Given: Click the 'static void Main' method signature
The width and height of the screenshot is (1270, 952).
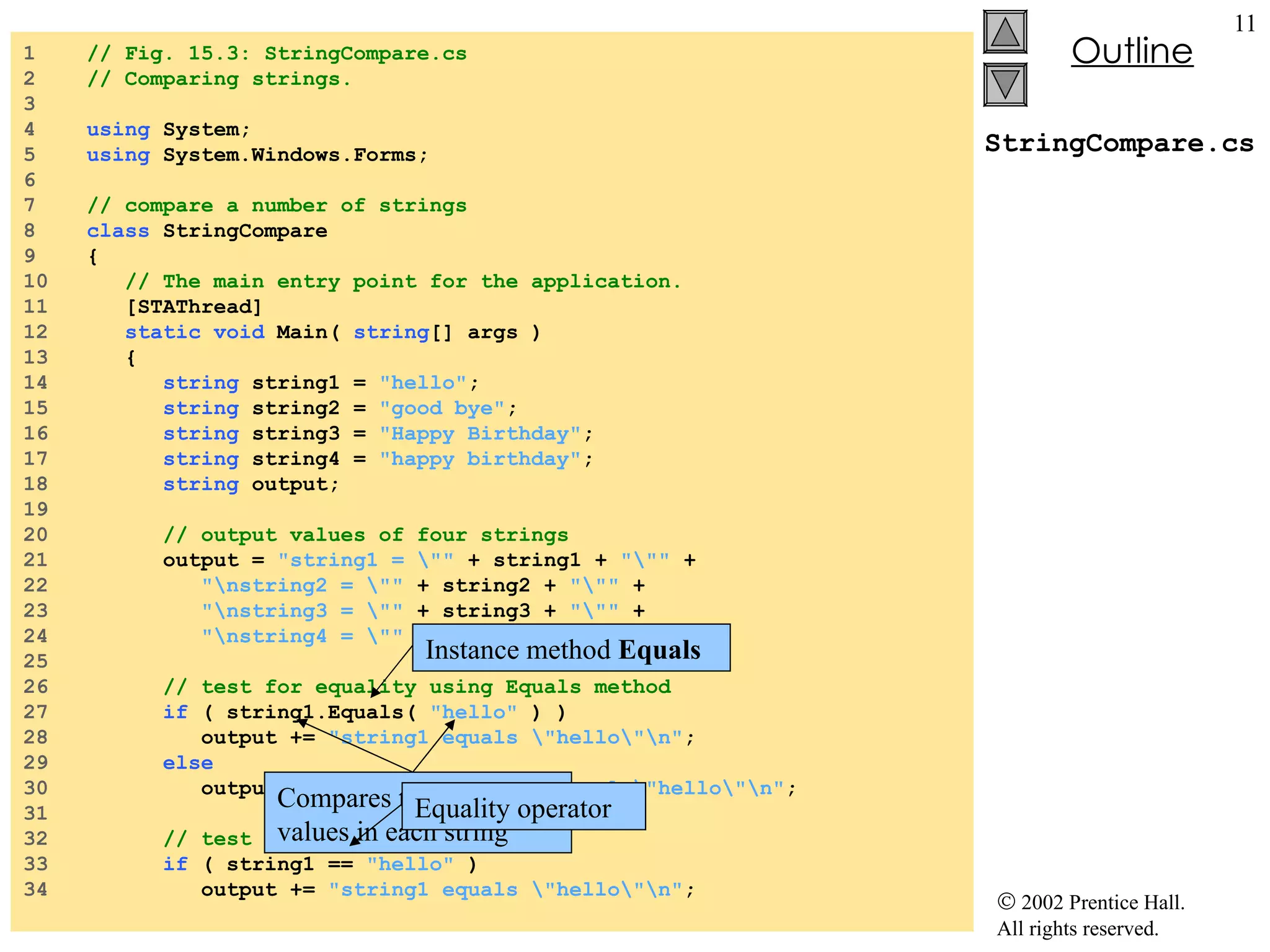Looking at the screenshot, I should tap(333, 332).
